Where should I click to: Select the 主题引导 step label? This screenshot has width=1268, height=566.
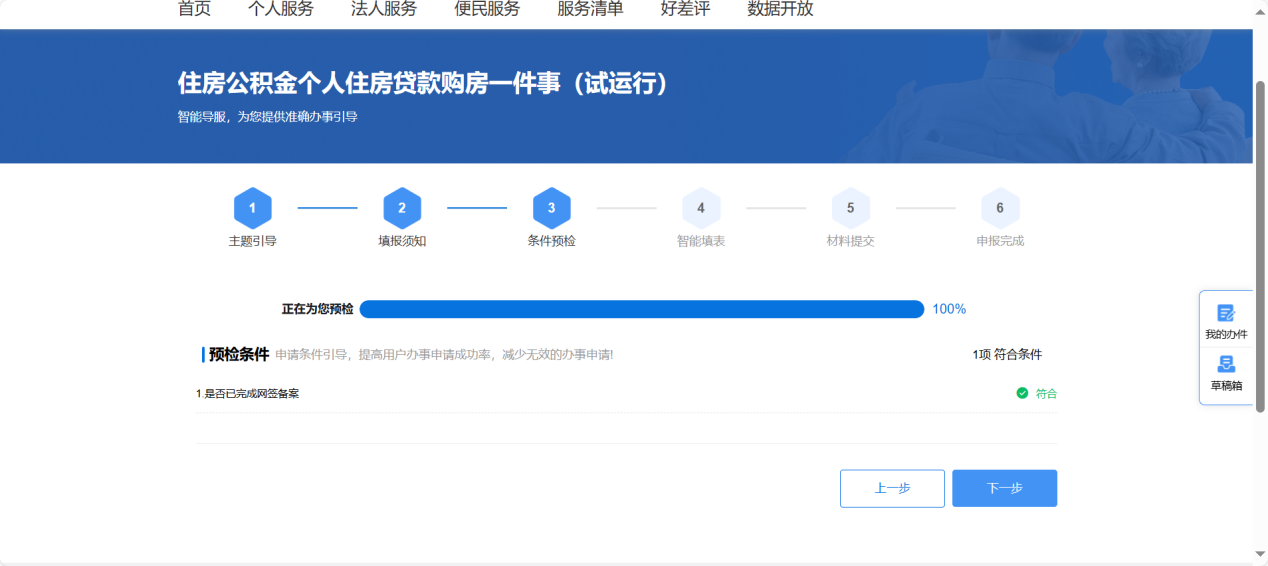(x=253, y=241)
